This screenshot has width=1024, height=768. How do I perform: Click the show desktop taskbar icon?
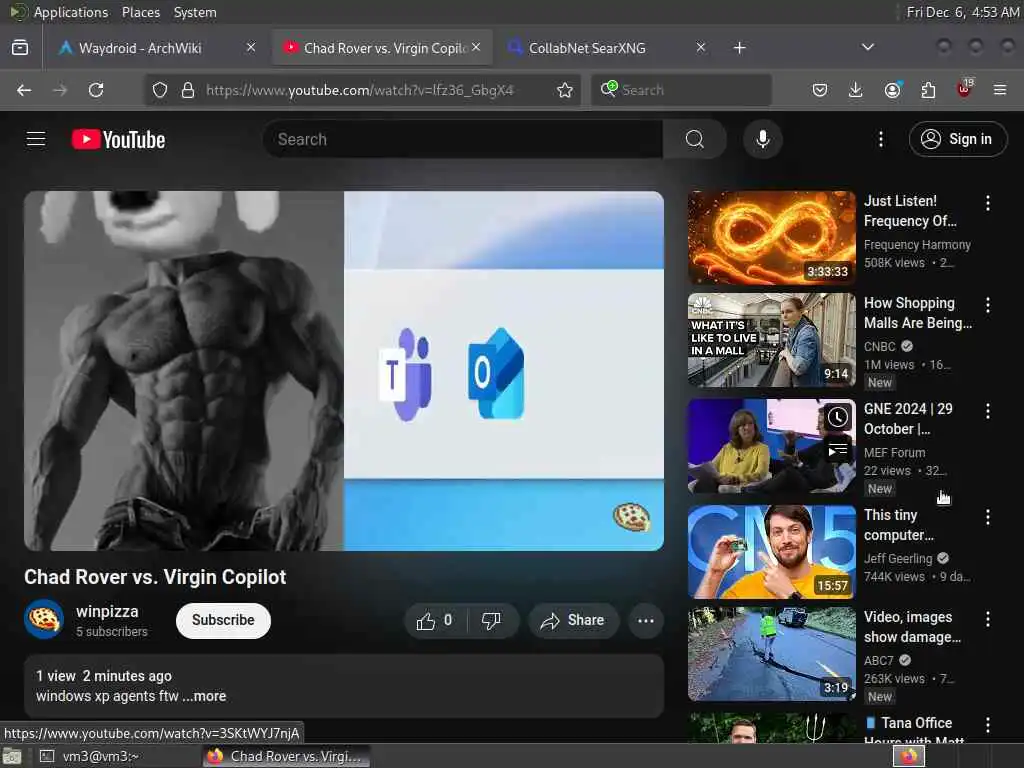(x=12, y=757)
